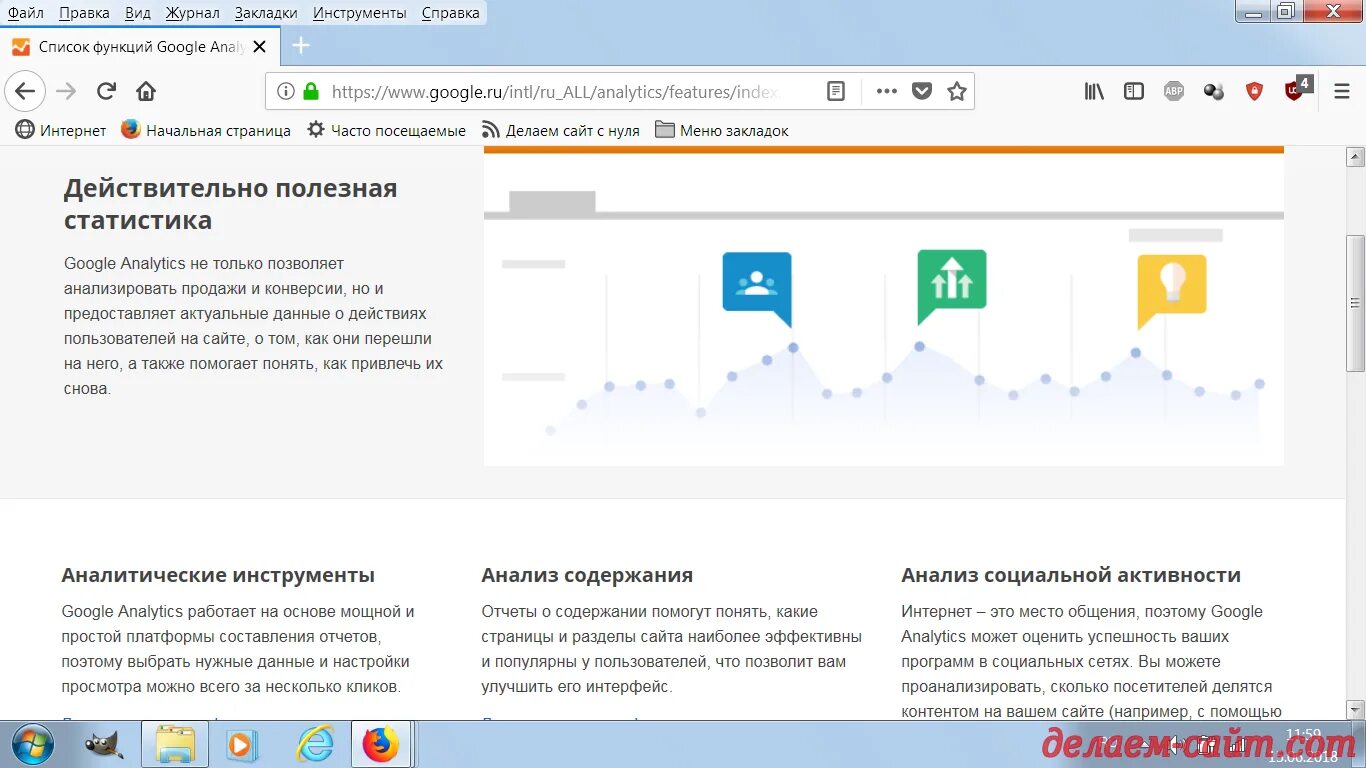Open uBlock Origin extension with badge 4
1366x768 pixels.
coord(1297,89)
